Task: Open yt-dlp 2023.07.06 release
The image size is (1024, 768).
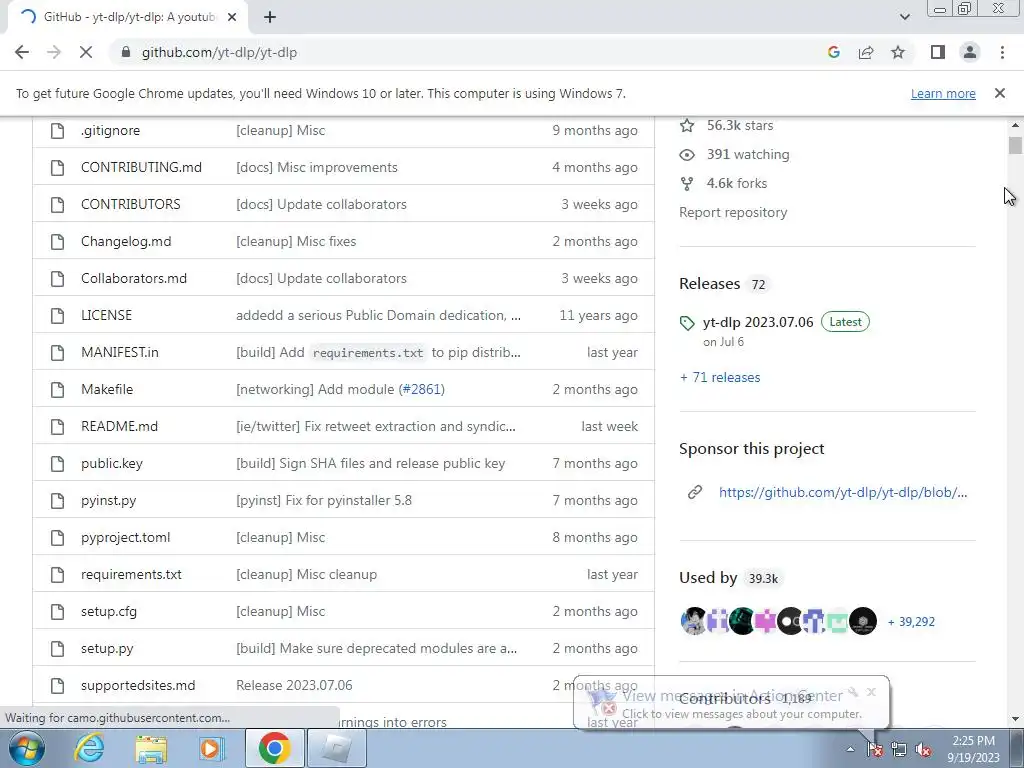Action: [x=758, y=322]
